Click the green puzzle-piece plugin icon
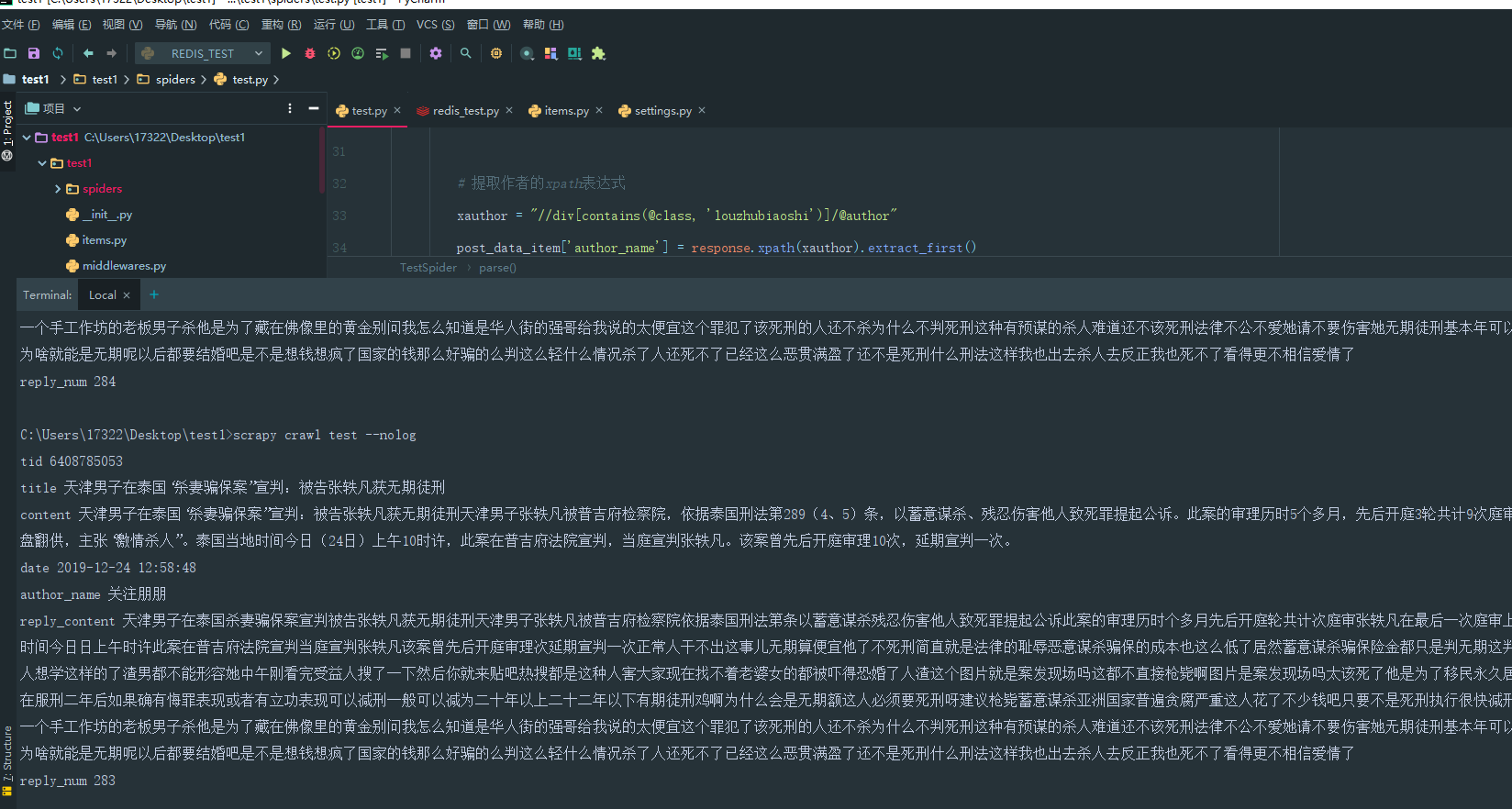This screenshot has height=809, width=1512. (x=598, y=53)
